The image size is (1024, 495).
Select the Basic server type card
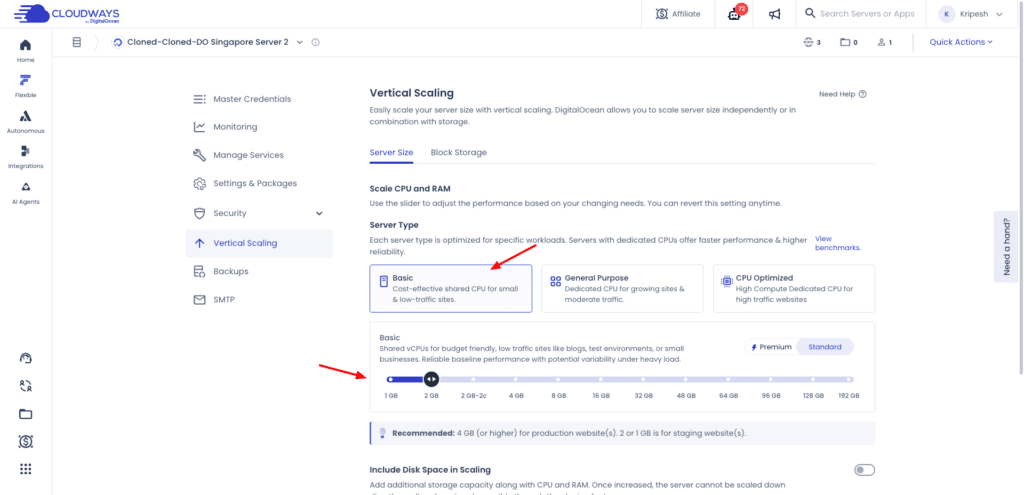point(451,289)
